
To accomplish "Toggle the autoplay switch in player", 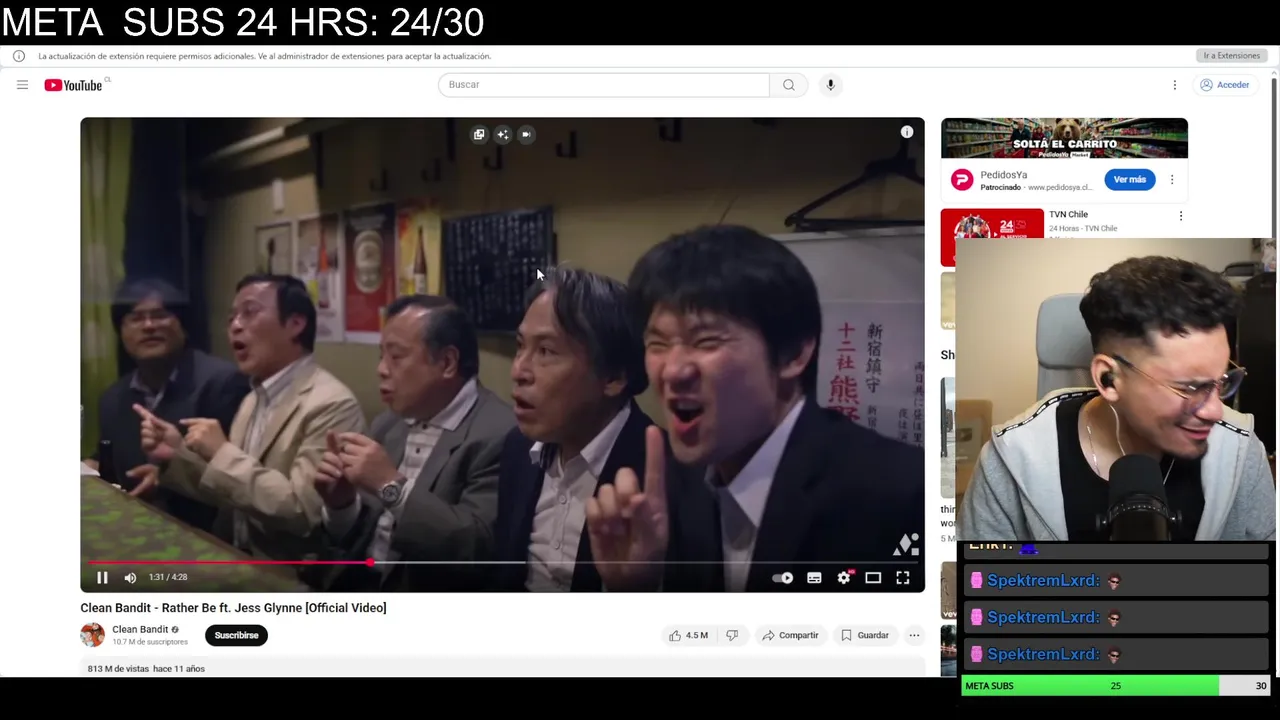I will [x=783, y=577].
